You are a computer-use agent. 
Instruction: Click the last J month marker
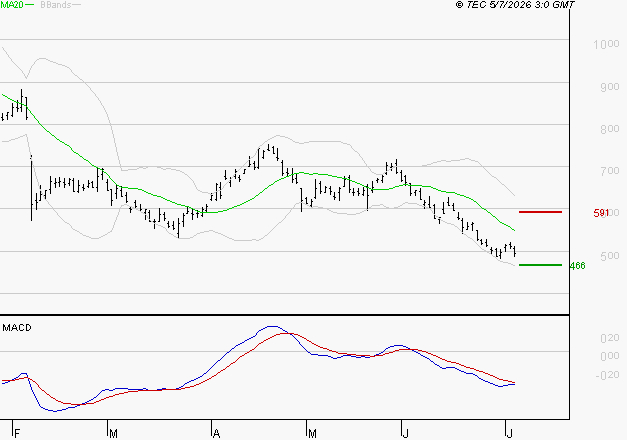coord(509,434)
